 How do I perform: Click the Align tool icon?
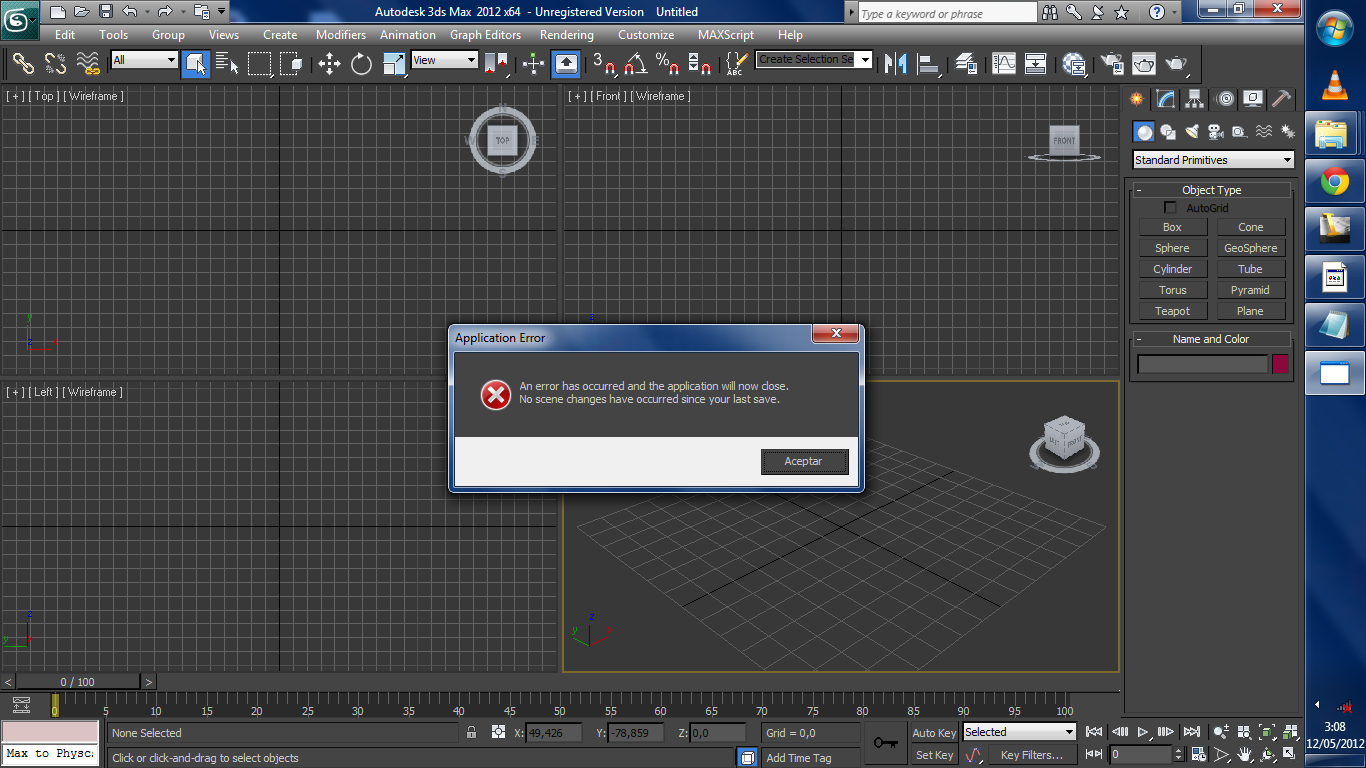[x=929, y=64]
